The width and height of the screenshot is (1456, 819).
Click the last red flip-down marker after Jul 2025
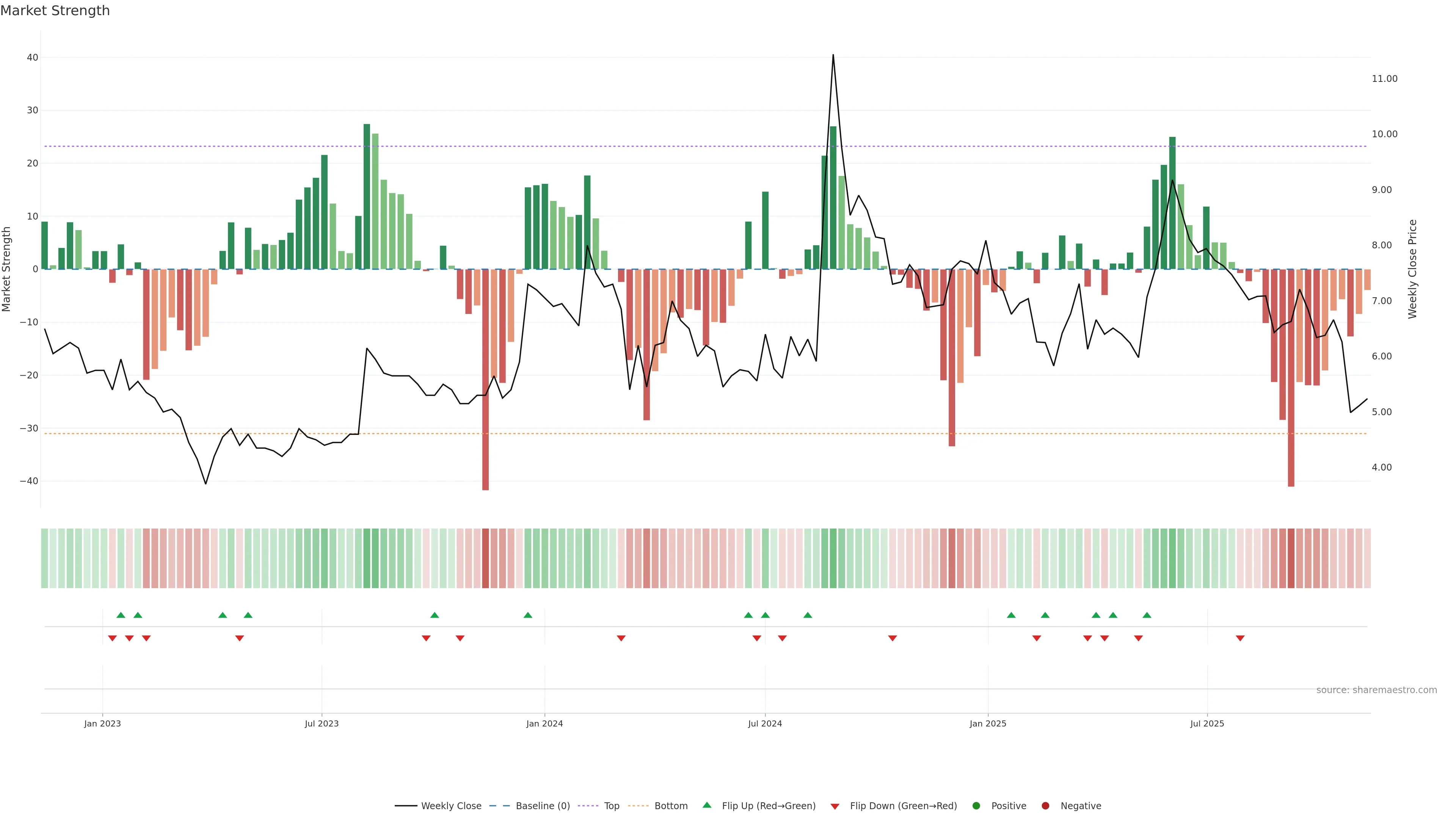1240,638
